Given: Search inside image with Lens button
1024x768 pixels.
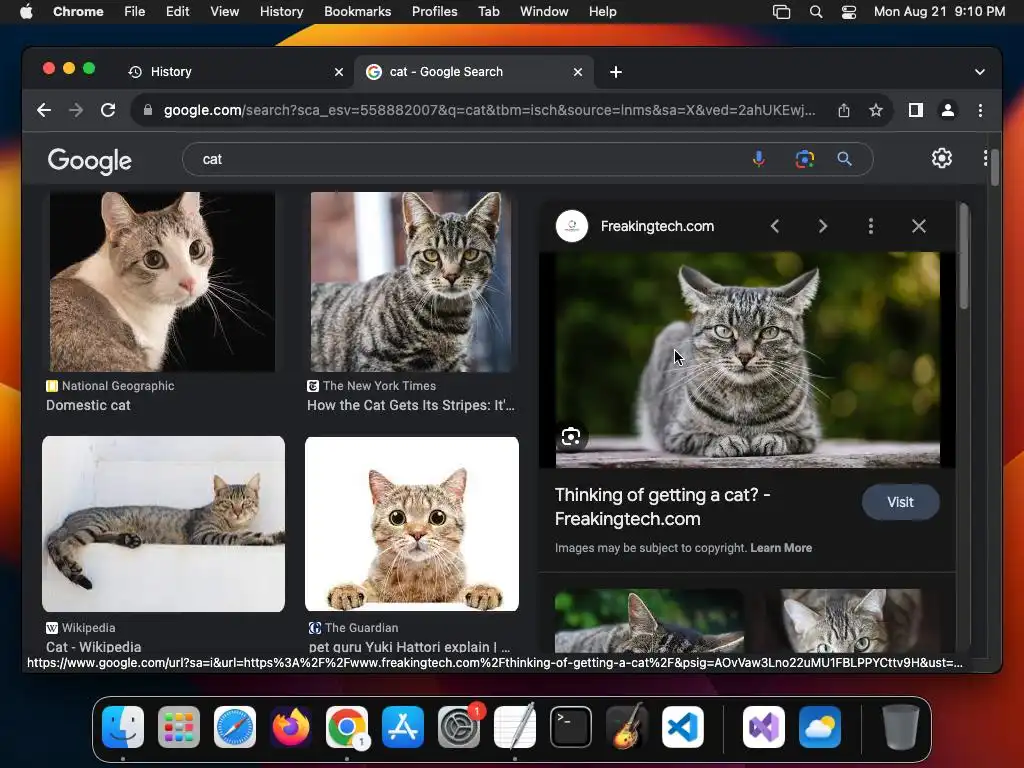Looking at the screenshot, I should [571, 436].
